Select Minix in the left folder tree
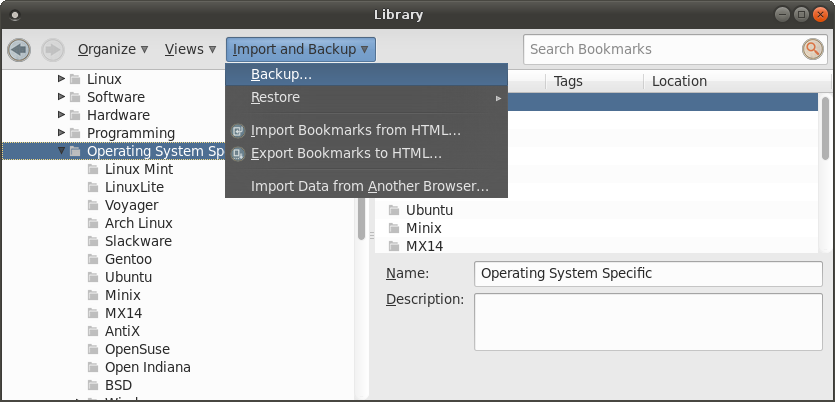This screenshot has width=835, height=402. (123, 295)
